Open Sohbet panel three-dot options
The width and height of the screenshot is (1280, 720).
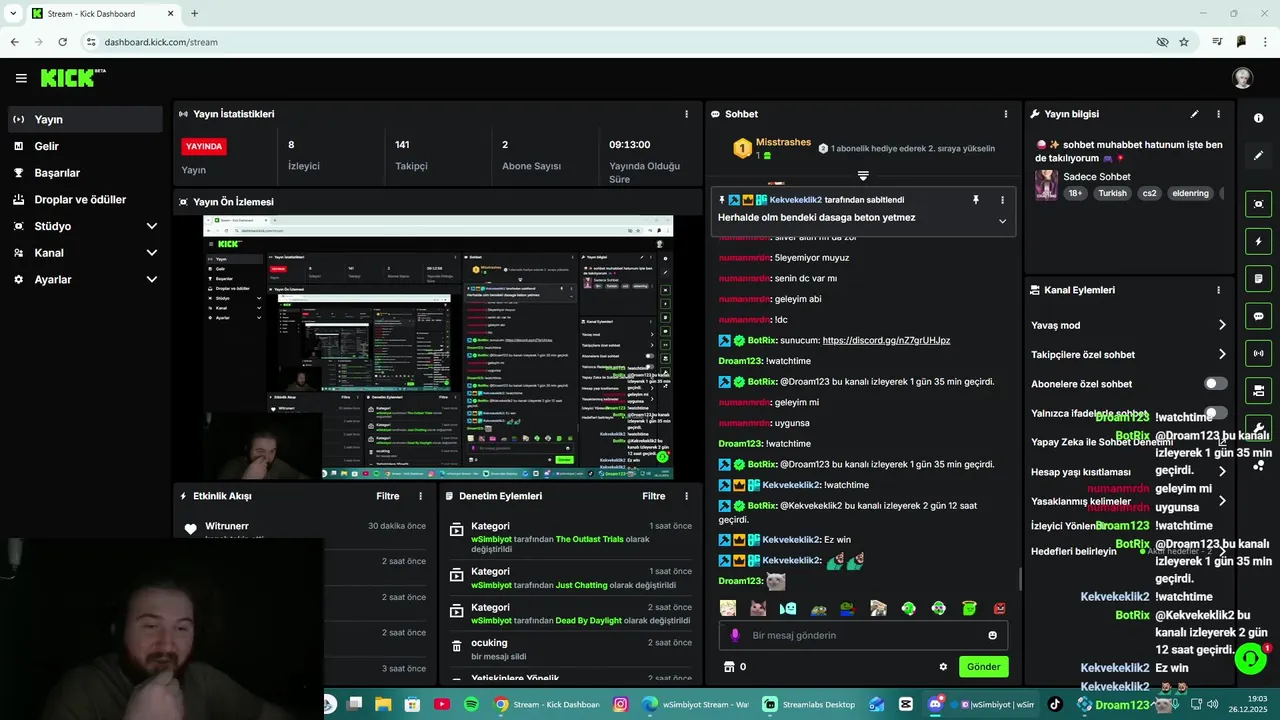(x=1005, y=114)
